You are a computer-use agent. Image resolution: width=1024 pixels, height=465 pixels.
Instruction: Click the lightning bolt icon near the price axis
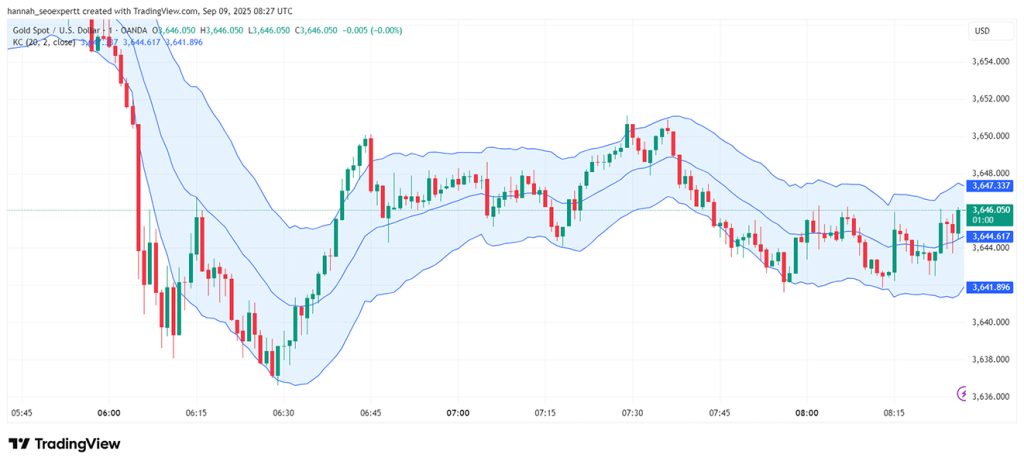(961, 393)
